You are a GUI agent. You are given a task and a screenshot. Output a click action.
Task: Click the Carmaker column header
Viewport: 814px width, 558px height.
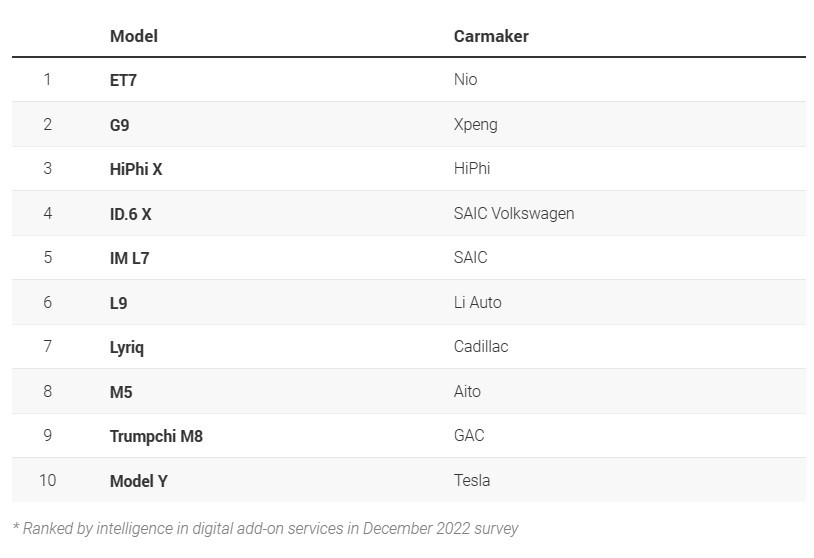tap(491, 36)
